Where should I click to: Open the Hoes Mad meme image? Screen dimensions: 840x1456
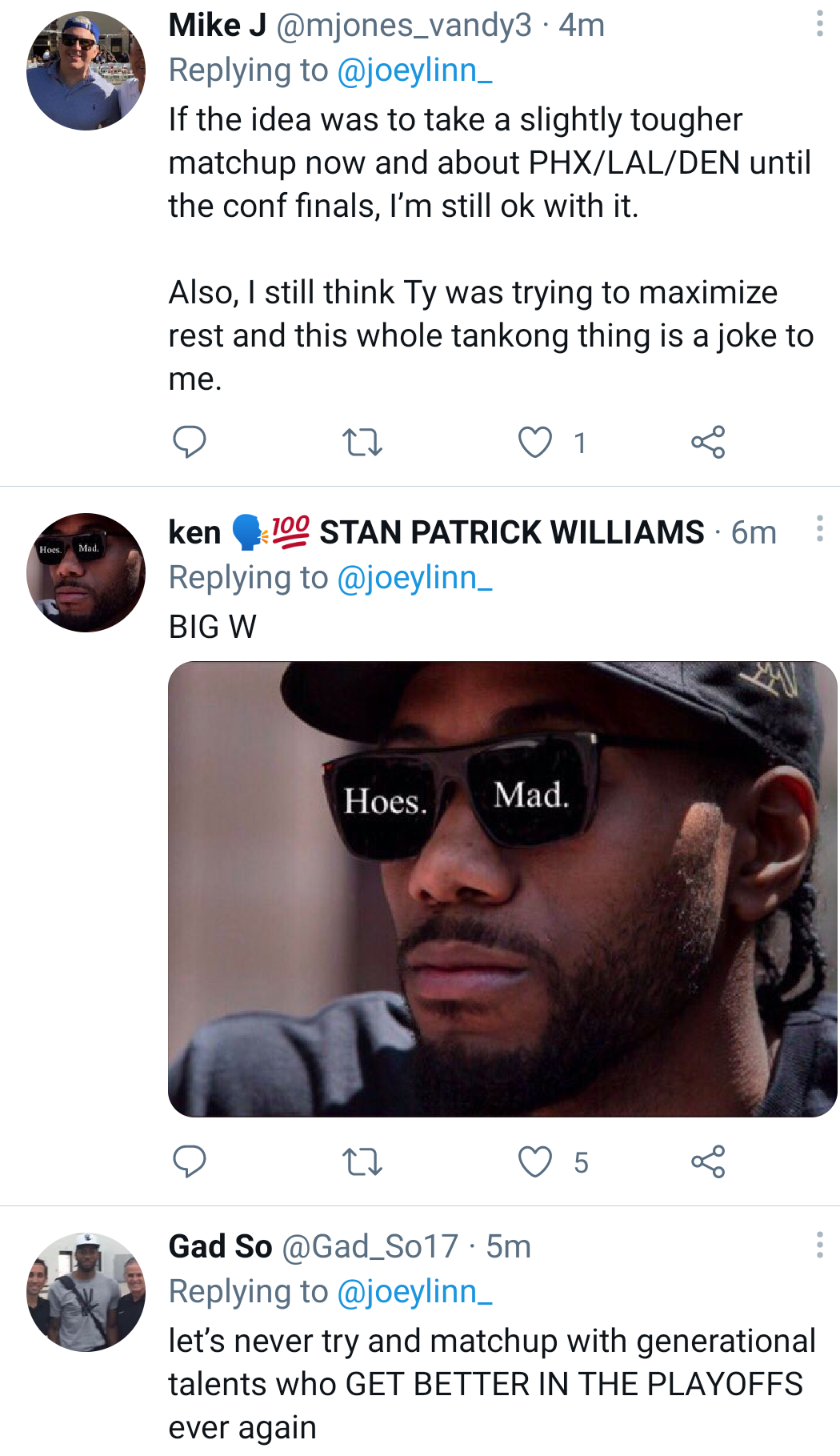coord(502,888)
